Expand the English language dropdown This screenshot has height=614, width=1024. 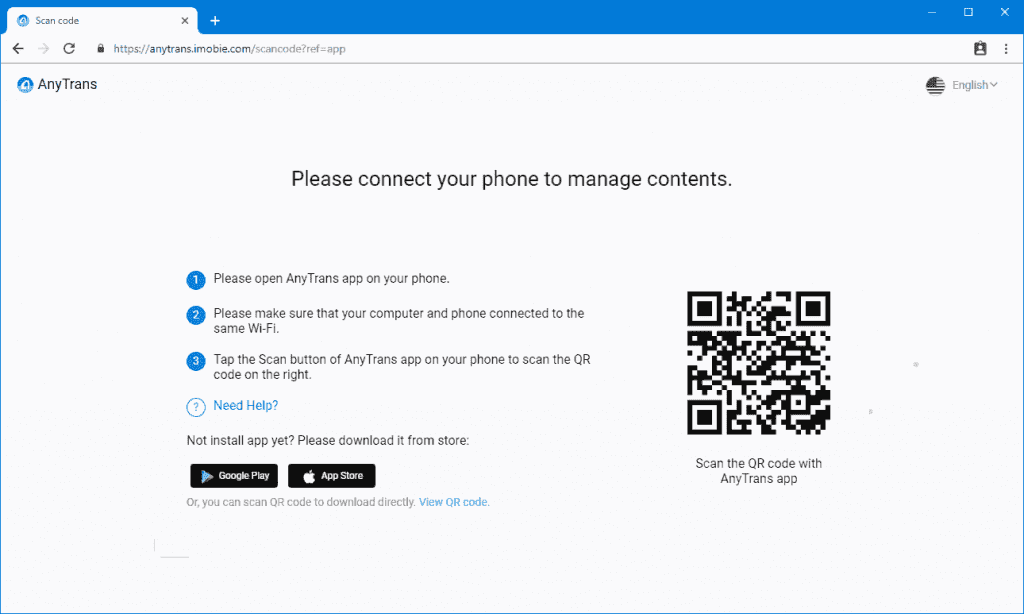975,86
